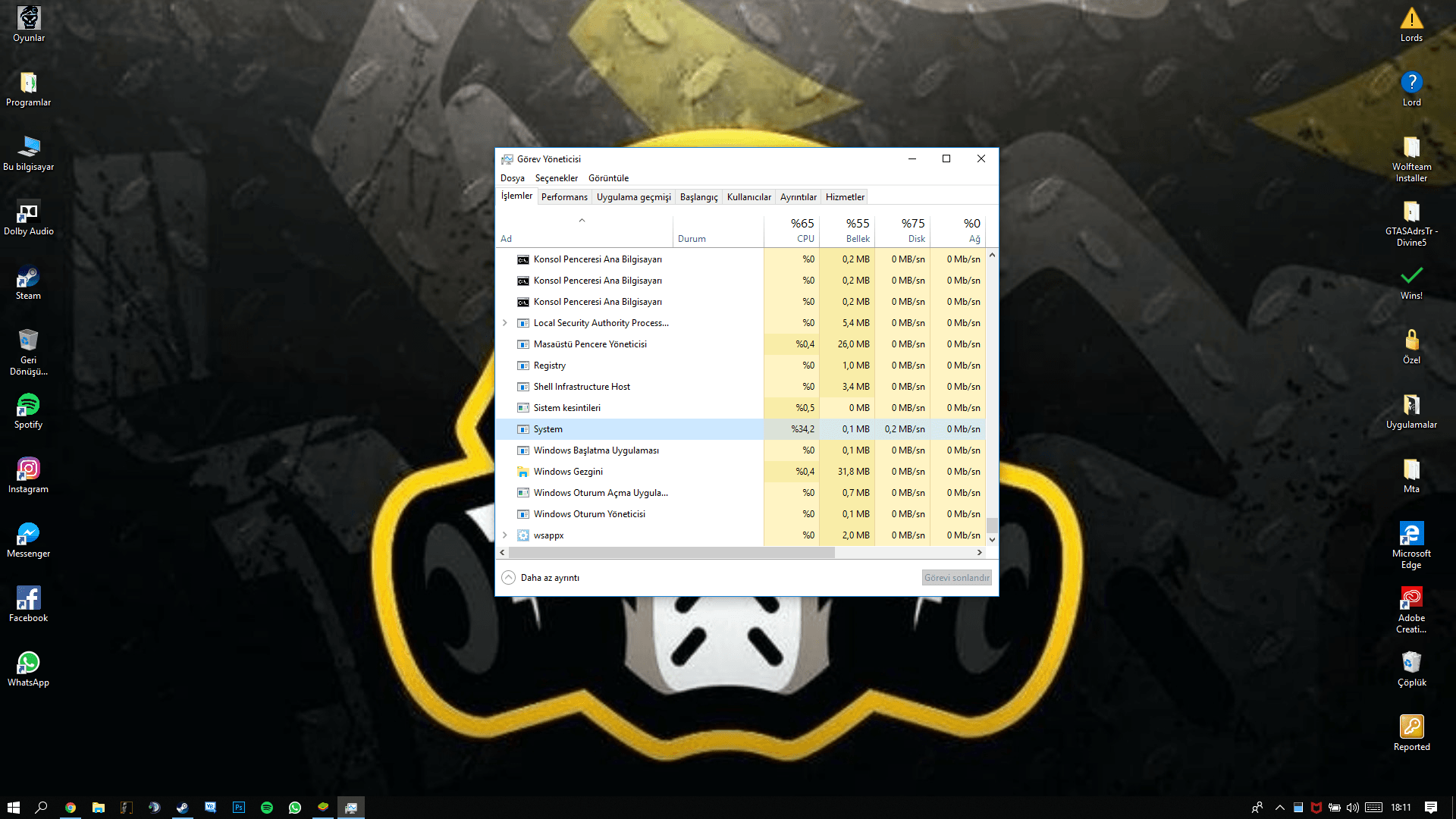This screenshot has width=1456, height=819.
Task: Sort processes by the Ağ column header
Action: pyautogui.click(x=958, y=231)
